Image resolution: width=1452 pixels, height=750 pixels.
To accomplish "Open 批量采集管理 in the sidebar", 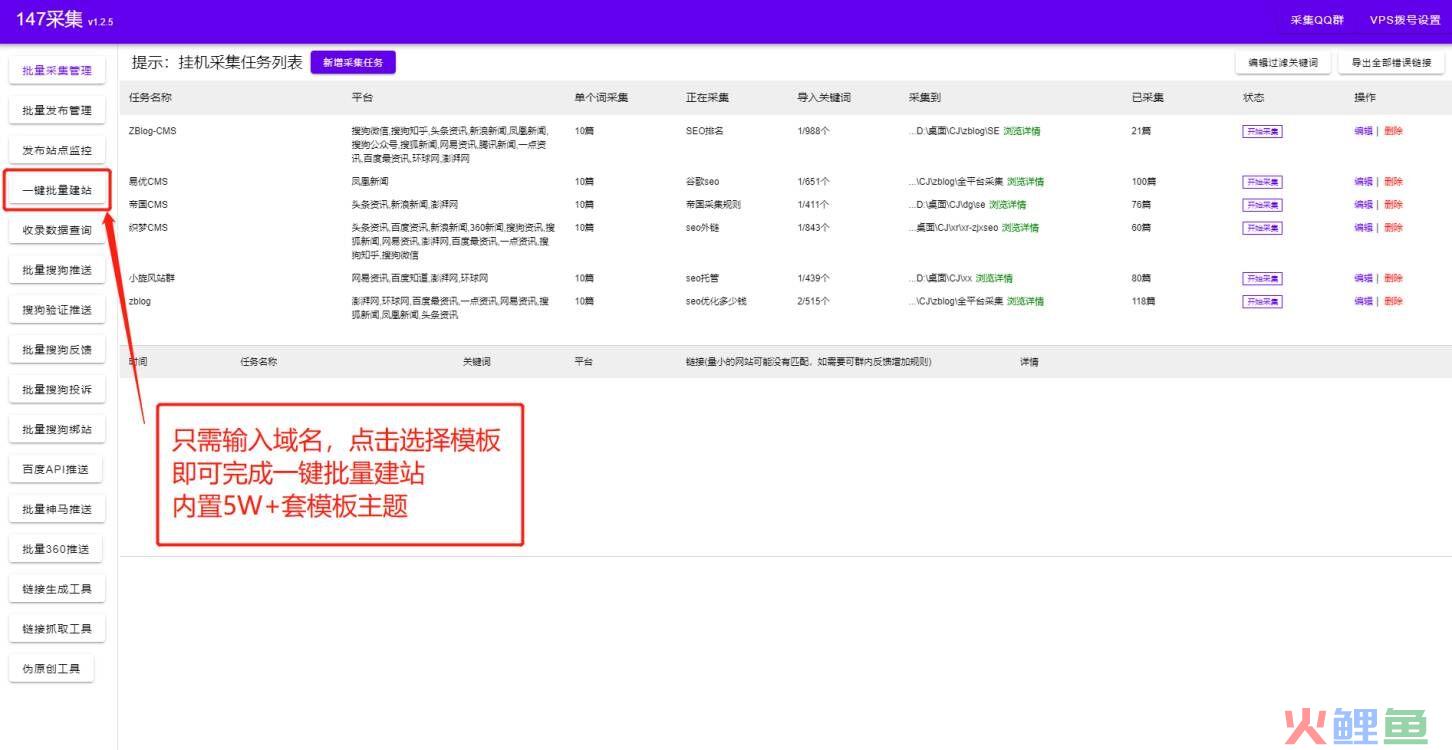I will point(57,71).
